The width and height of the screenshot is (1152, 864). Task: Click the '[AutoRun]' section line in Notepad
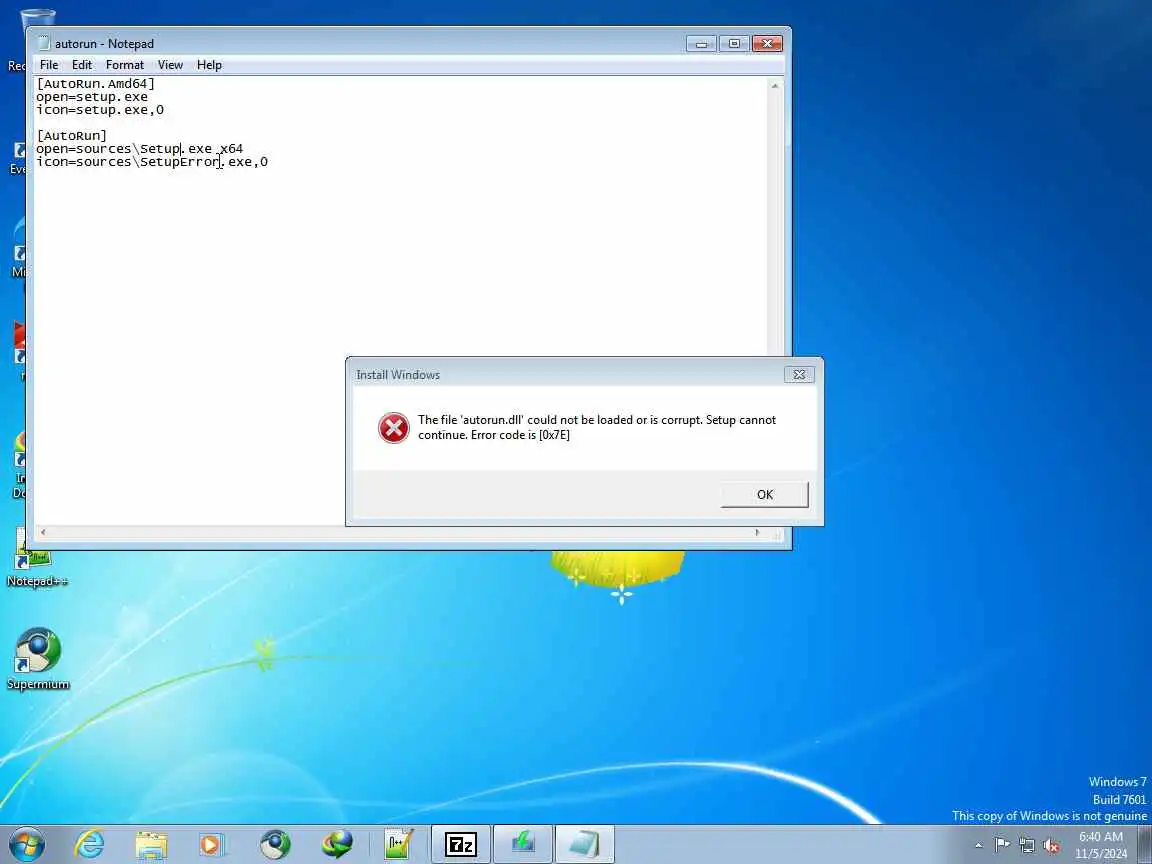point(71,136)
